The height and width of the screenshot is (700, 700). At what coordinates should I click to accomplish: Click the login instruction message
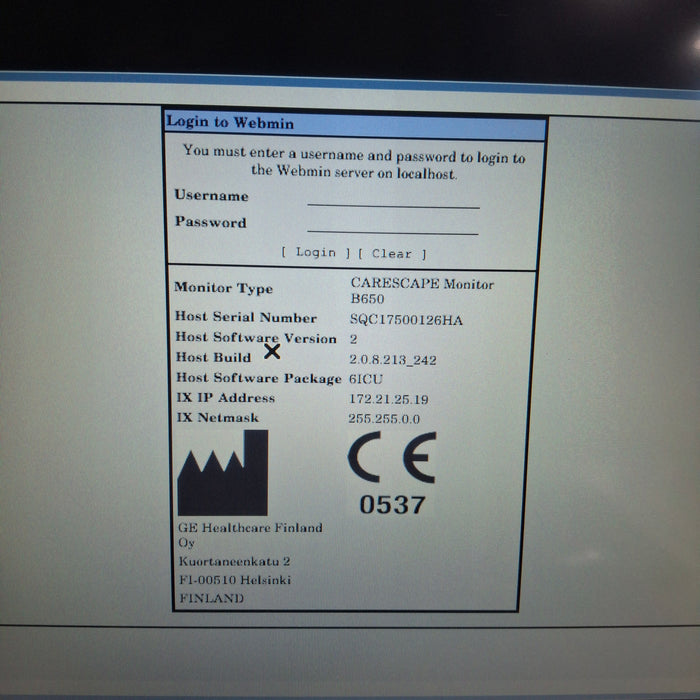[x=354, y=162]
